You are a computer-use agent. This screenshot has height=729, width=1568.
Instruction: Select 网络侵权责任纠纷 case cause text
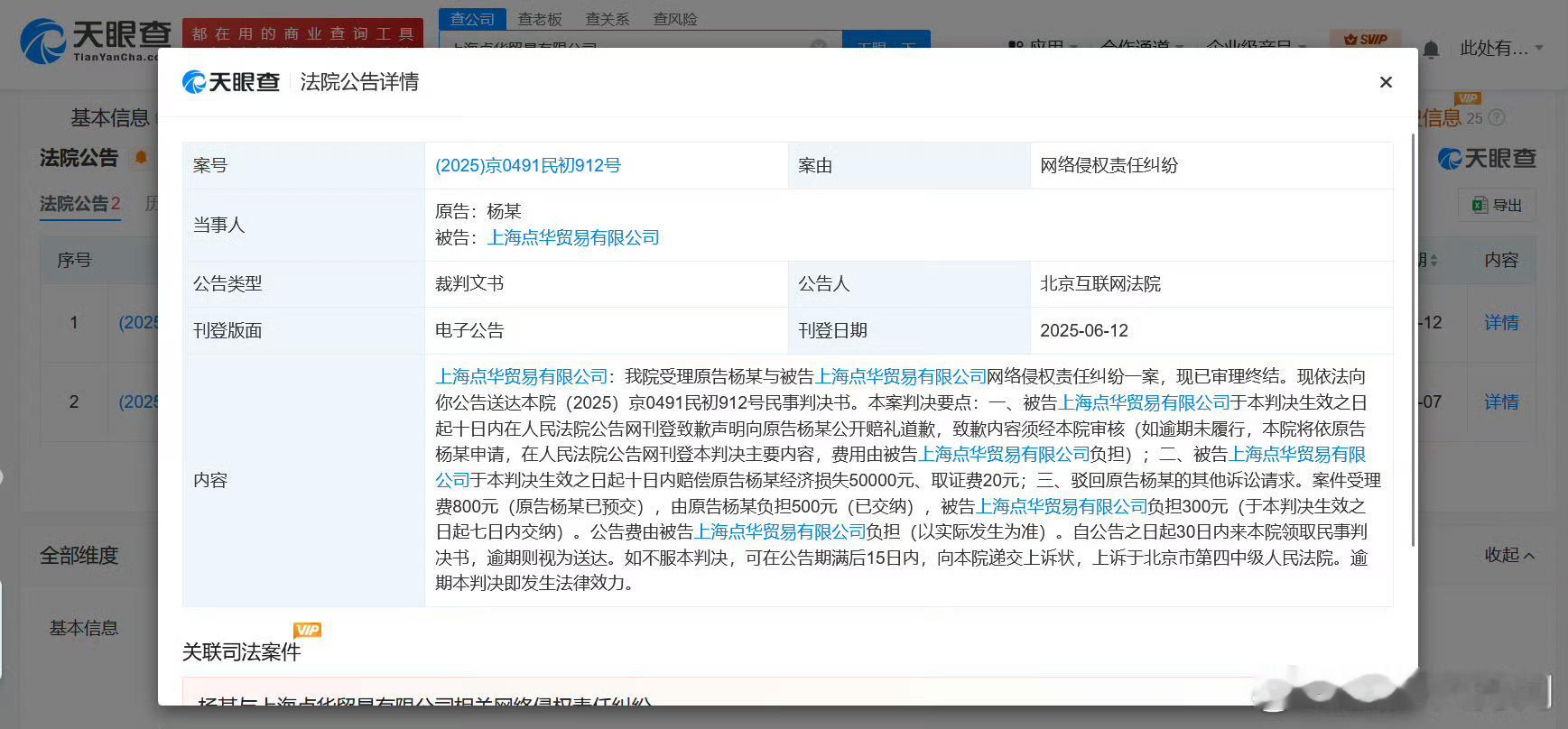1109,165
